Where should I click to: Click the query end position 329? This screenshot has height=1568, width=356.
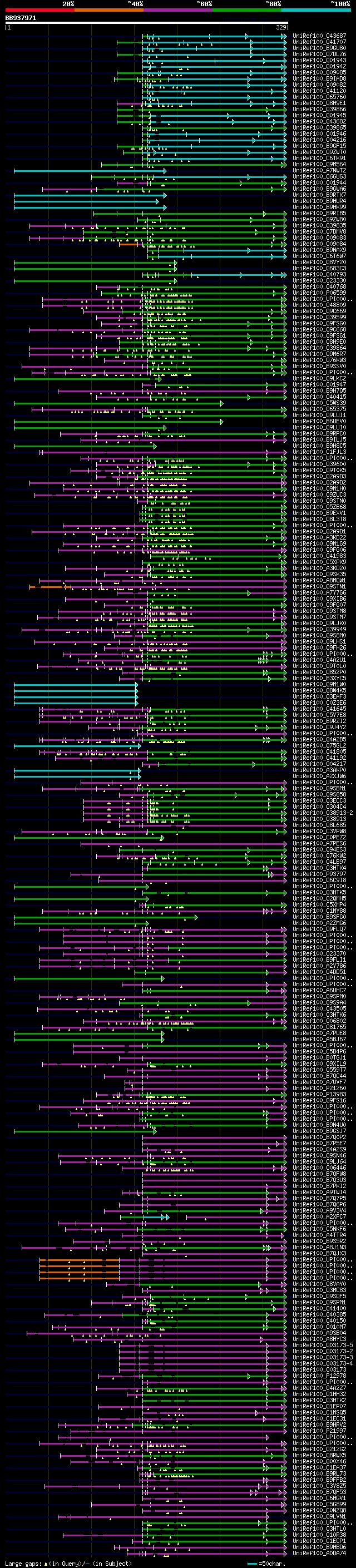tap(281, 27)
